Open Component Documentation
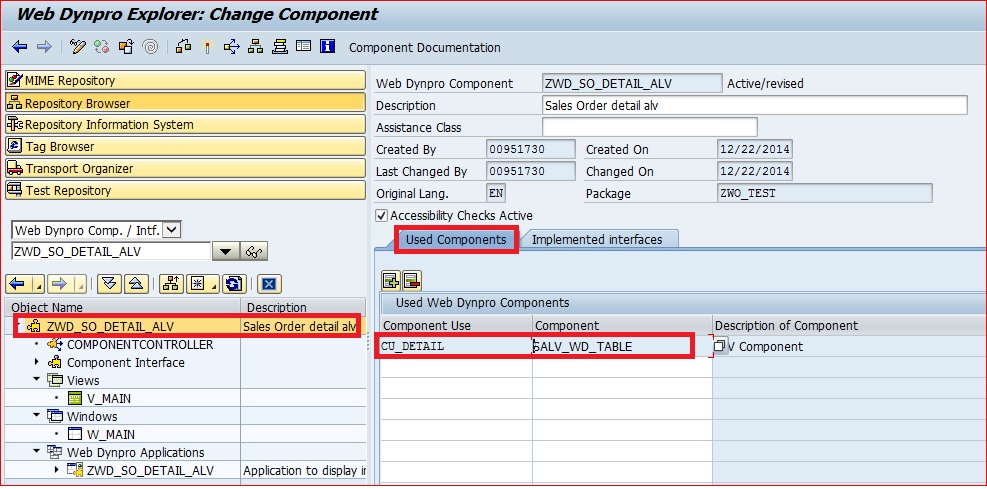This screenshot has height=489, width=987. 425,48
